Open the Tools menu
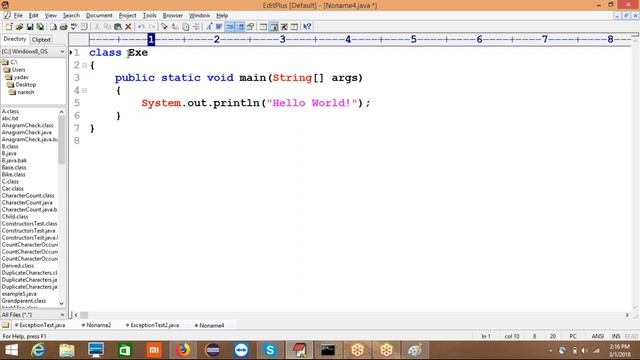Screen dimensions: 640x360 (149, 16)
